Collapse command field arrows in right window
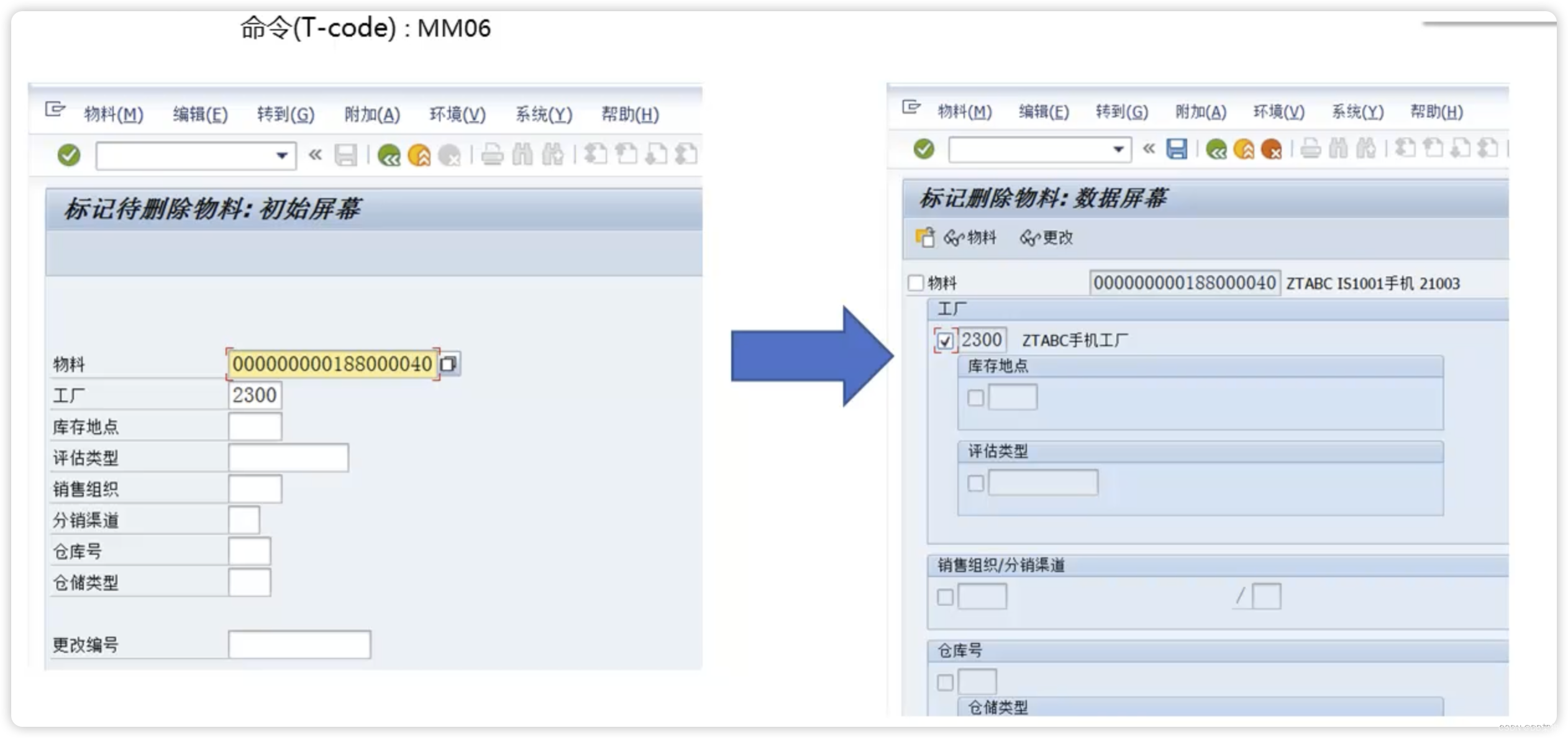The height and width of the screenshot is (738, 1568). click(x=1149, y=149)
